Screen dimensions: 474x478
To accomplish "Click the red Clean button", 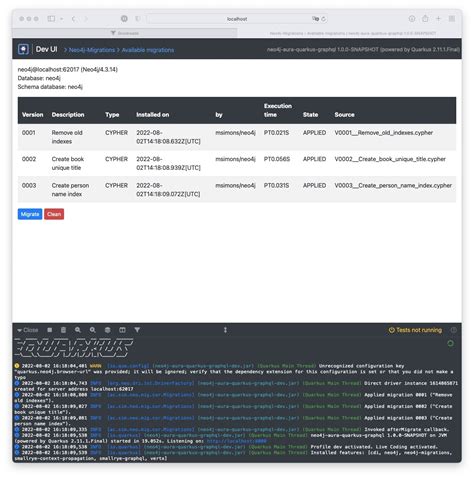I will point(54,214).
